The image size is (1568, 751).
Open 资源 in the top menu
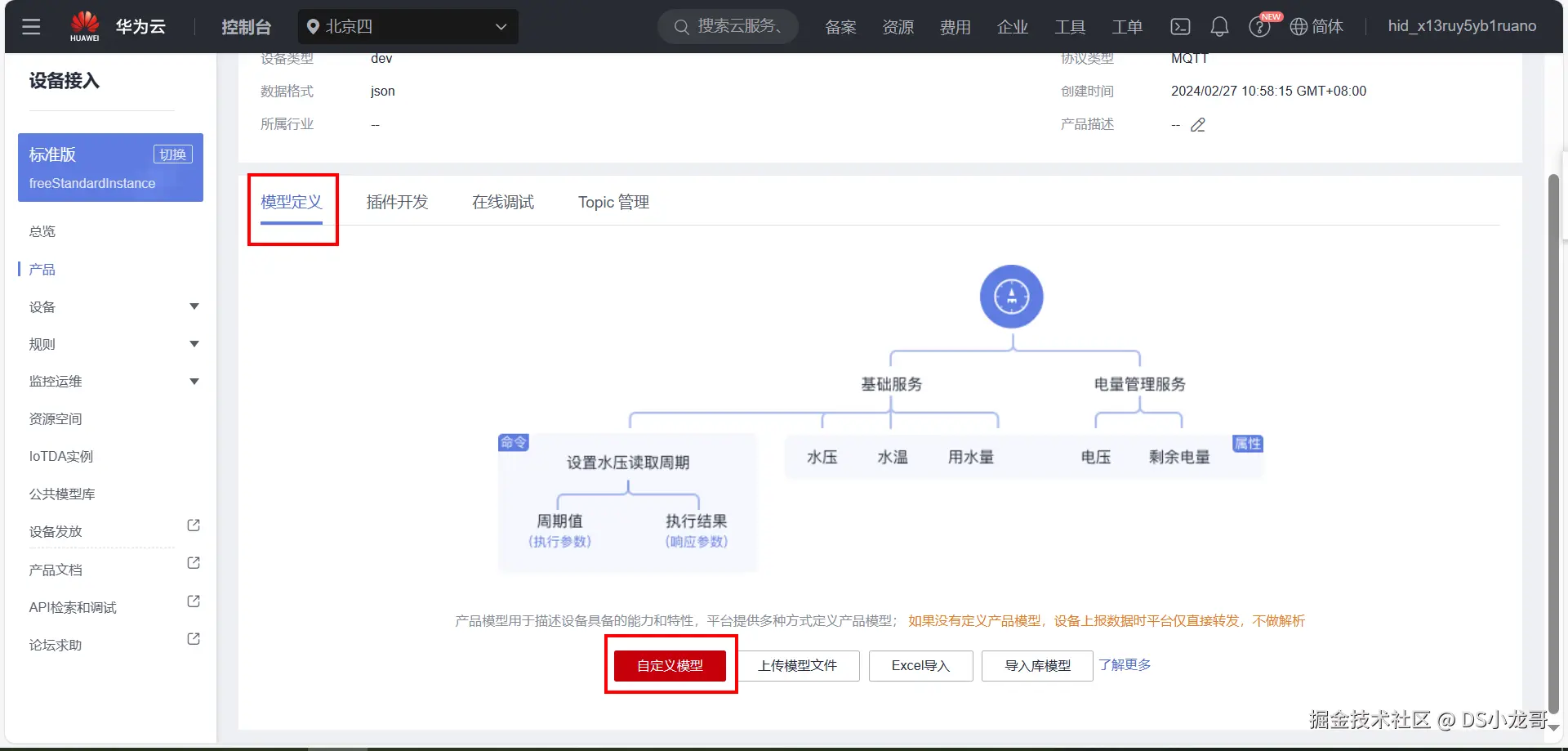point(898,27)
